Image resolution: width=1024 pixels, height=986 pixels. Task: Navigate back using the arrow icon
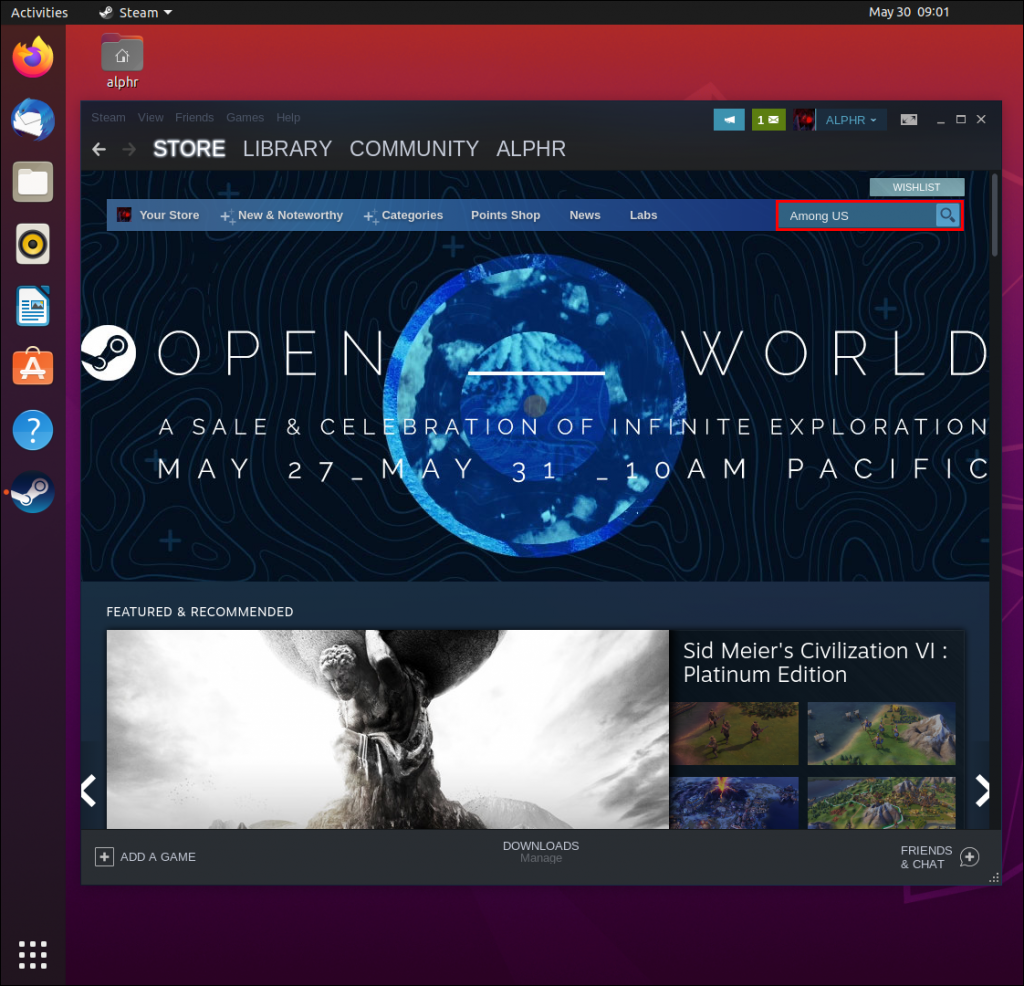pos(98,149)
